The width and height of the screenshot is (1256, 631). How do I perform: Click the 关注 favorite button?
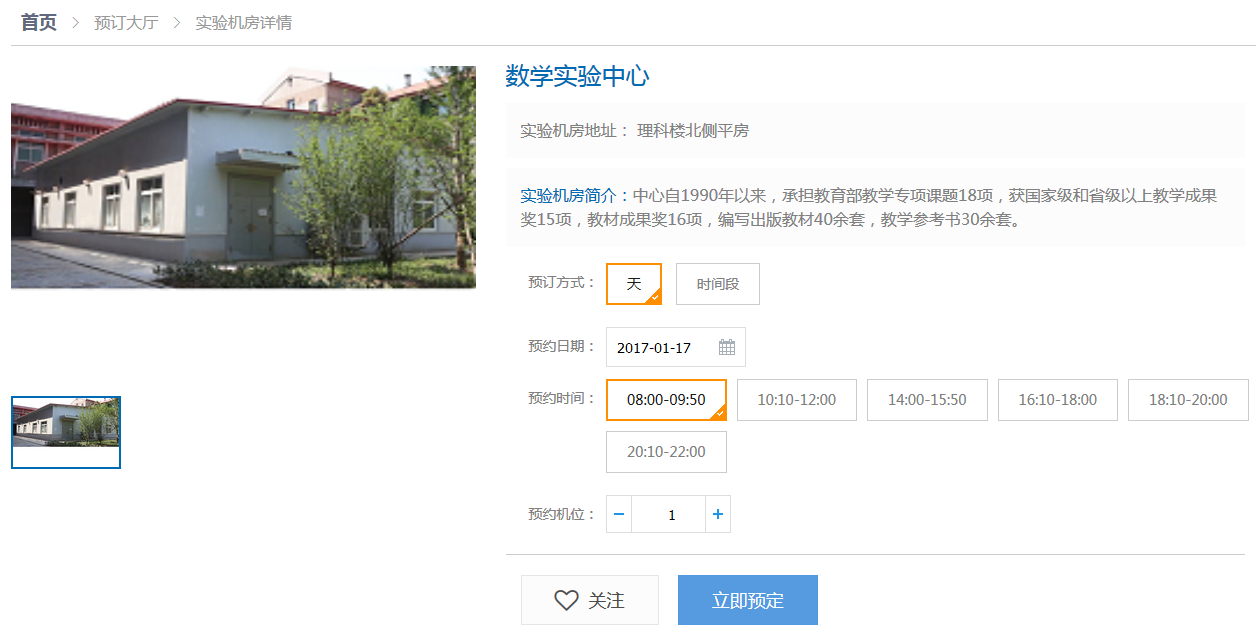click(590, 600)
